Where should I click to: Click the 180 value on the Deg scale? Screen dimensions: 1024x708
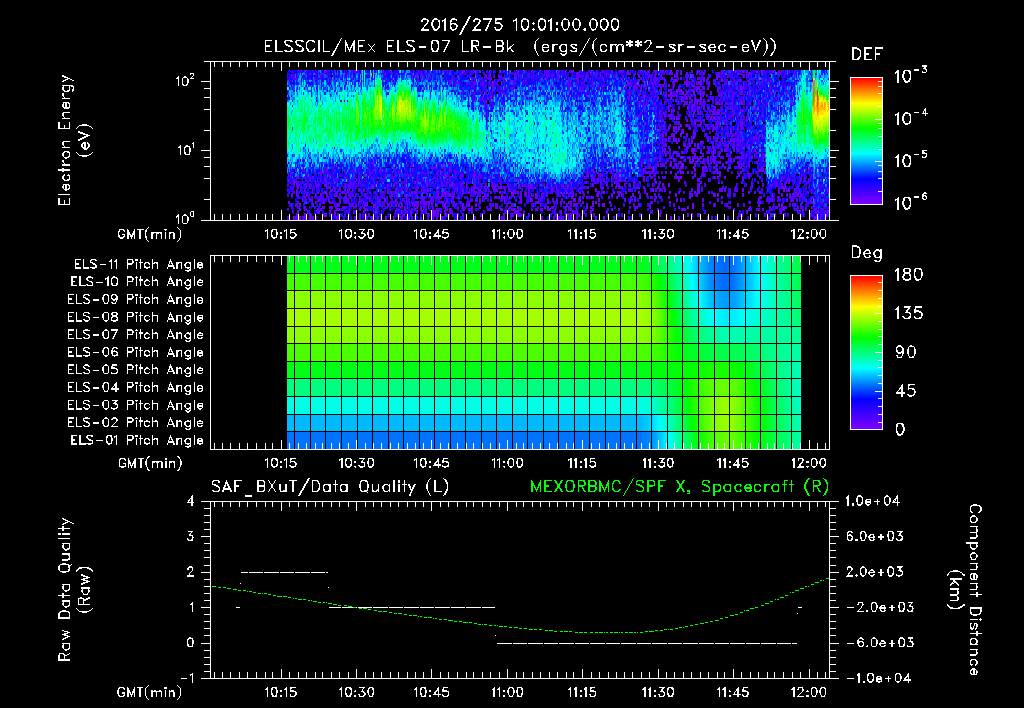point(908,275)
